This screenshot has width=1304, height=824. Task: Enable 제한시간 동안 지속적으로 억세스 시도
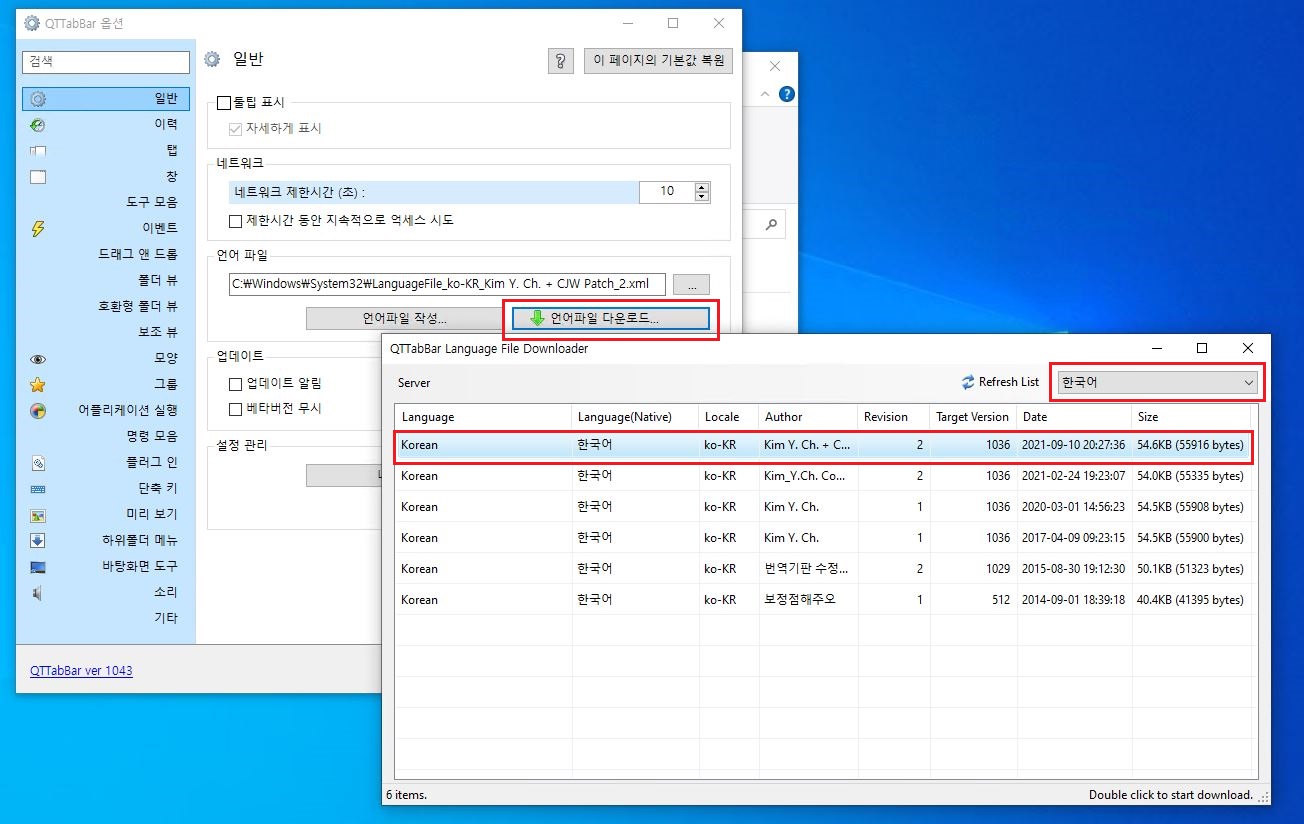coord(236,220)
